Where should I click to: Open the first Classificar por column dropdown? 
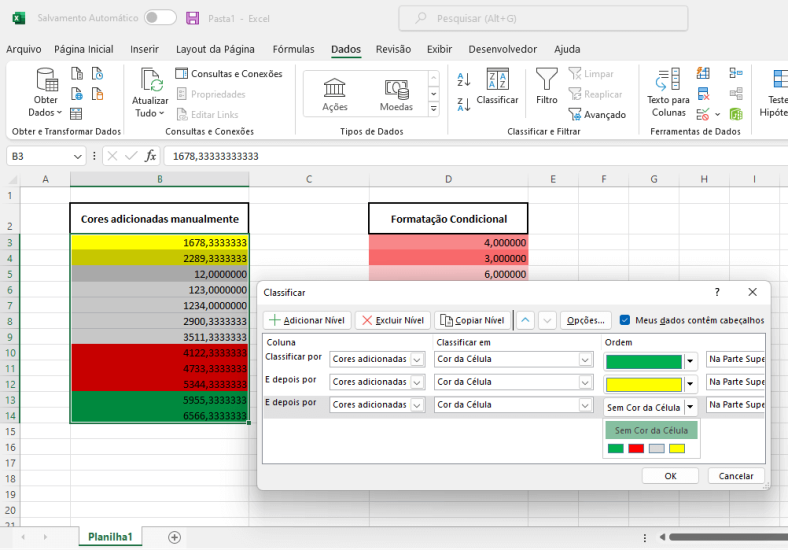[418, 359]
